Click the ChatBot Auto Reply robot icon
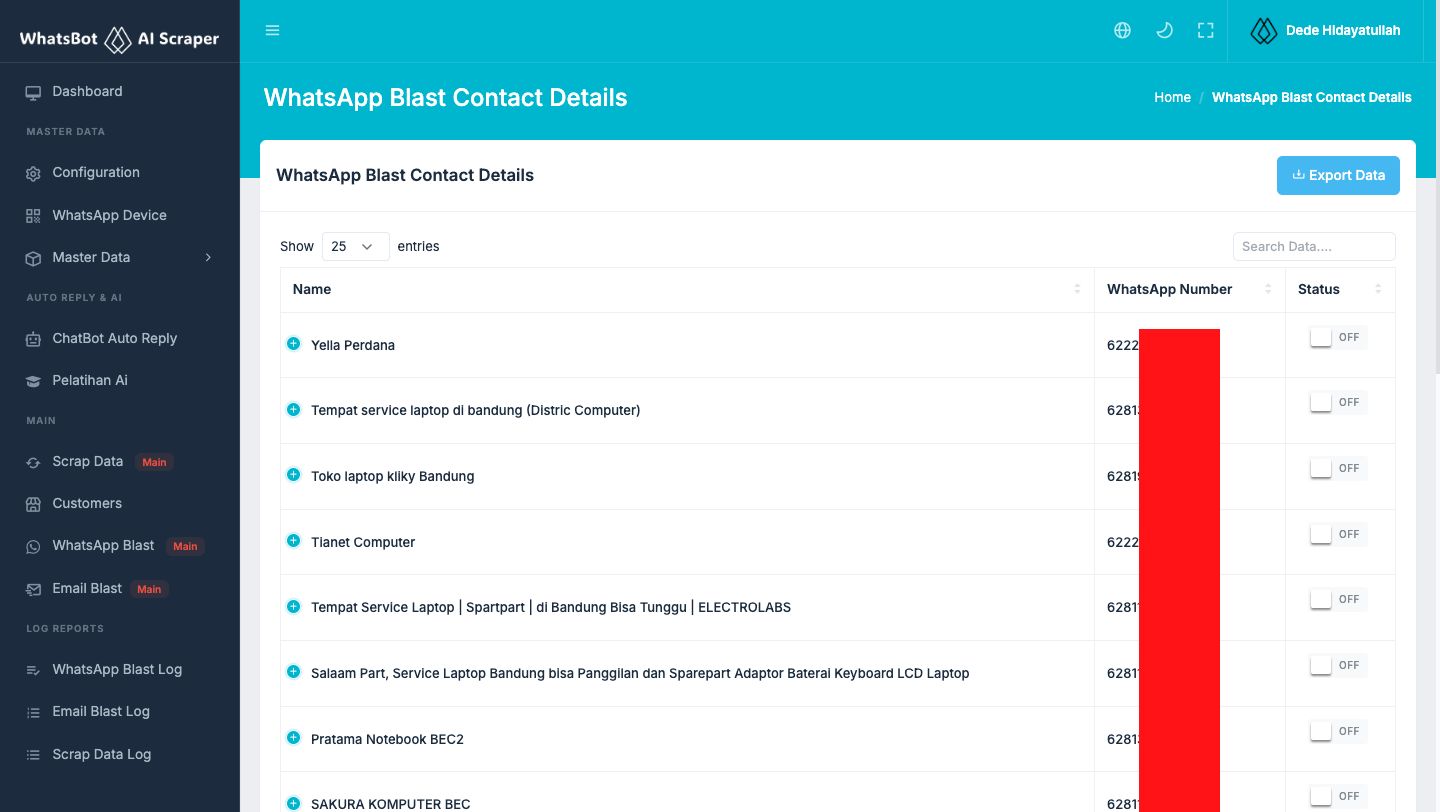 pos(33,339)
